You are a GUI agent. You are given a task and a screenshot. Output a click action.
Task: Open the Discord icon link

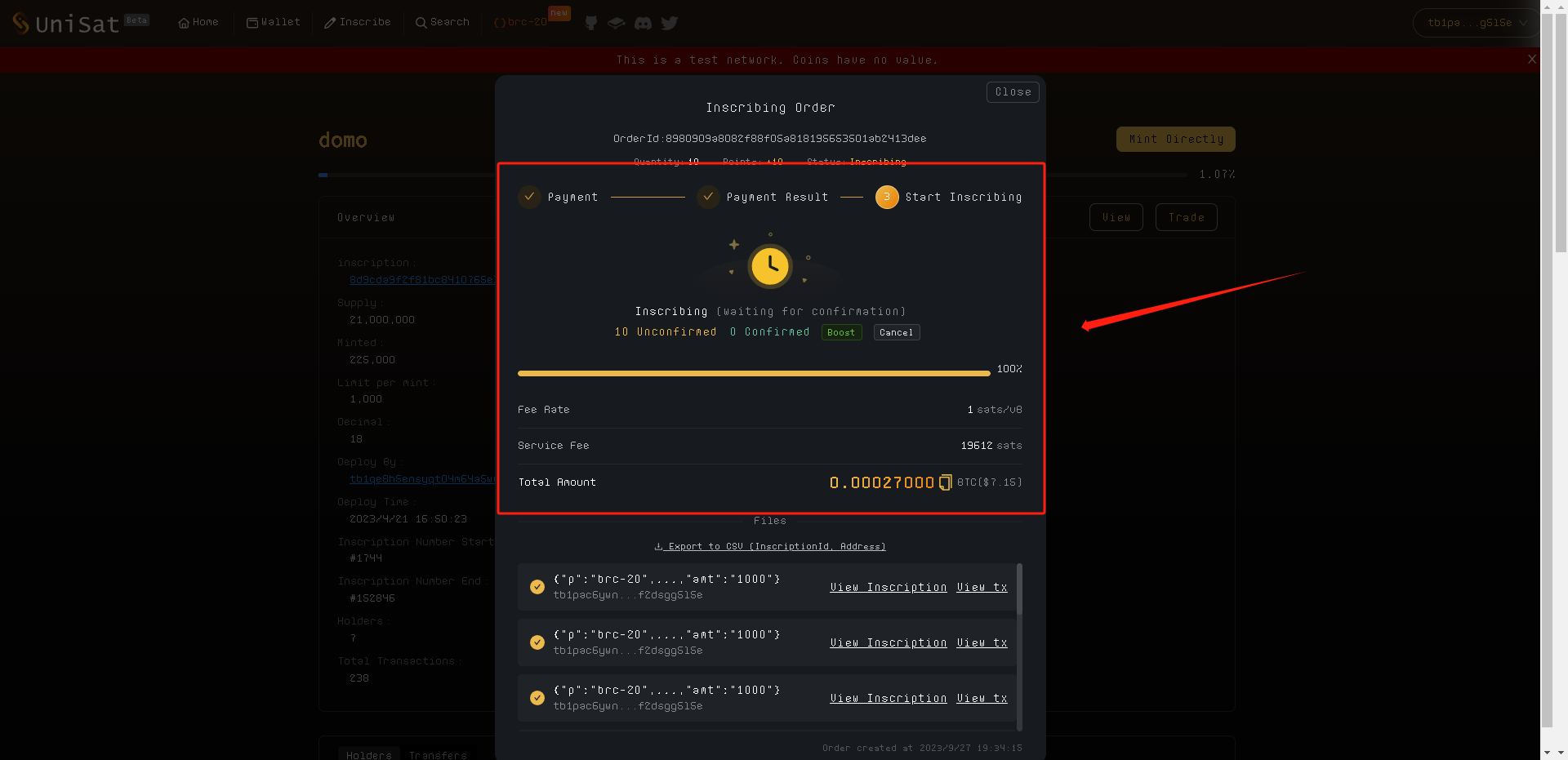point(643,23)
